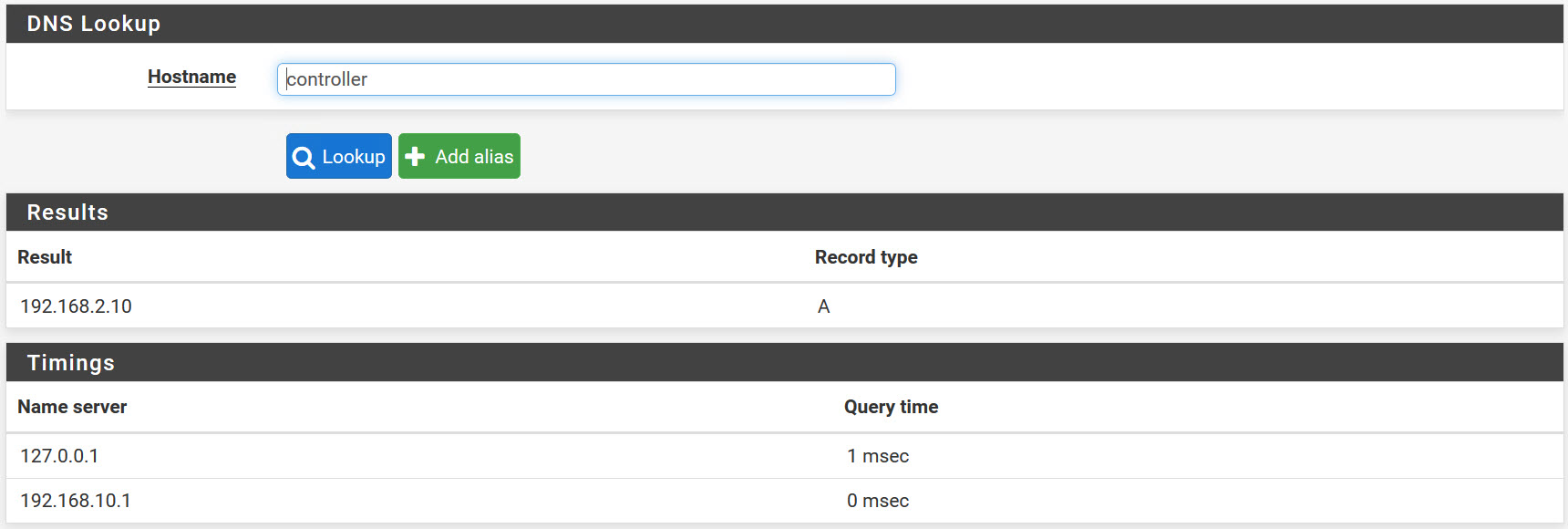Click the plus icon on Add alias
Viewport: 1568px width, 529px height.
point(415,157)
